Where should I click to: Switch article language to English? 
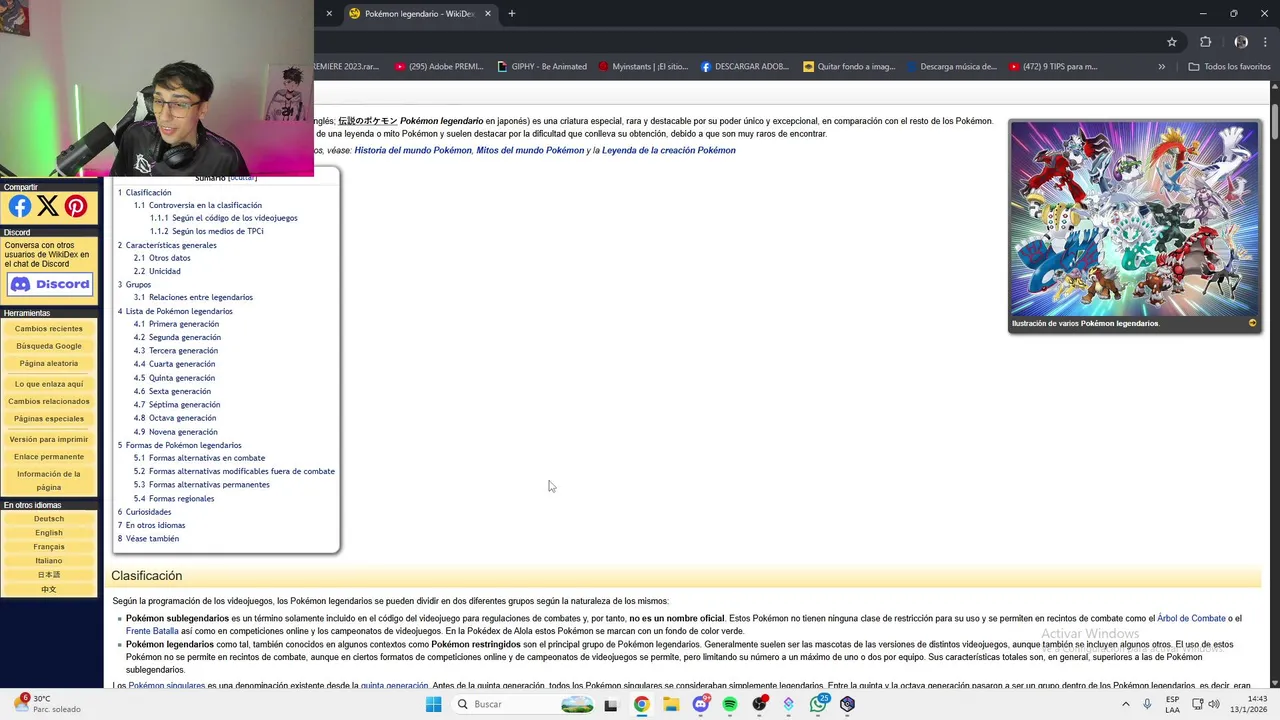(49, 533)
